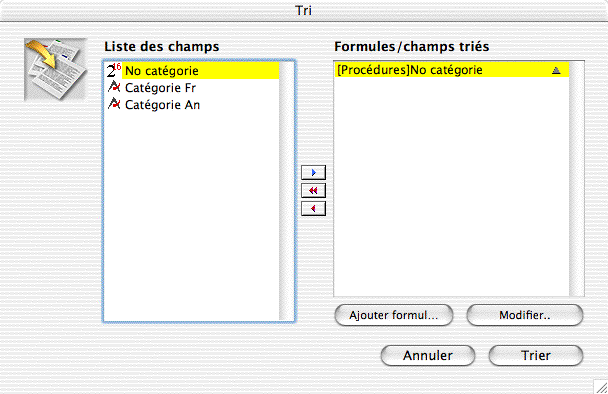
Task: Click the blue right-arrow add field button
Action: pos(313,173)
